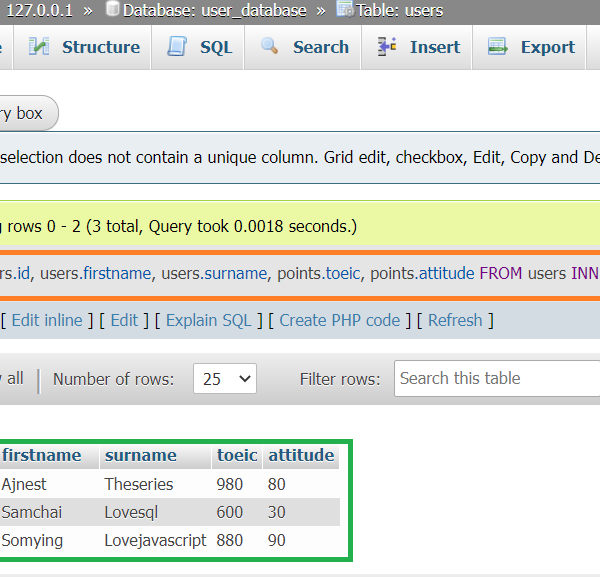Sort by the firstname column header

(42, 455)
